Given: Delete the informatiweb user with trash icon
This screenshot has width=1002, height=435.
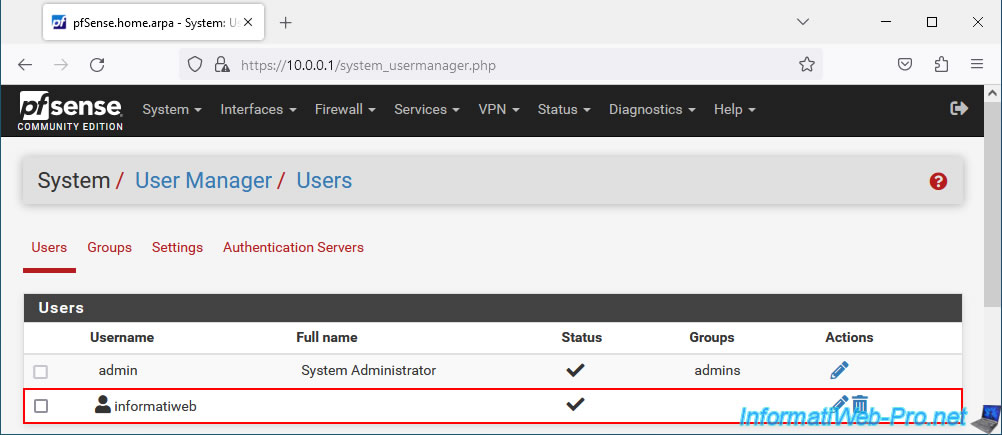Looking at the screenshot, I should pyautogui.click(x=860, y=404).
